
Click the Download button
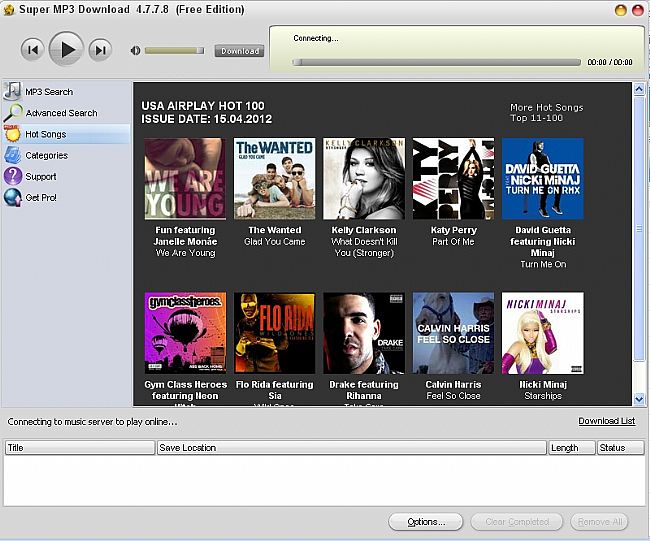point(239,51)
